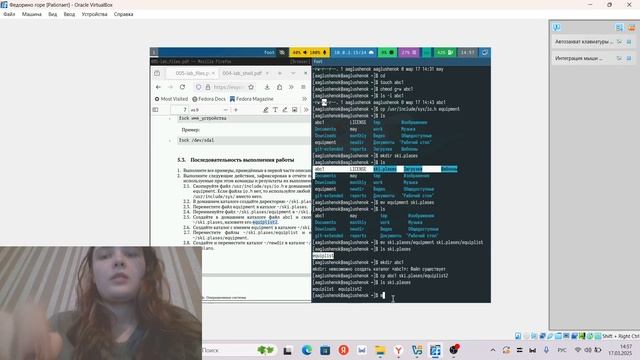Click the green CPU widget in top bar
Viewport: 640px width, 360px height.
click(387, 52)
